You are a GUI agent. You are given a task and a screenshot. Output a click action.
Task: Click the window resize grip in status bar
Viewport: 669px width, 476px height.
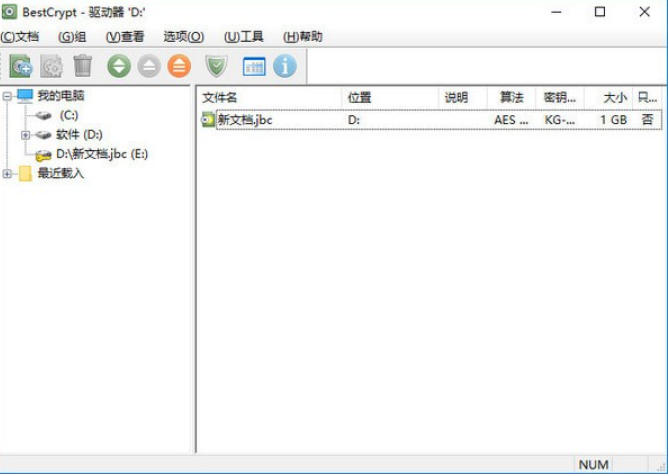[662, 467]
